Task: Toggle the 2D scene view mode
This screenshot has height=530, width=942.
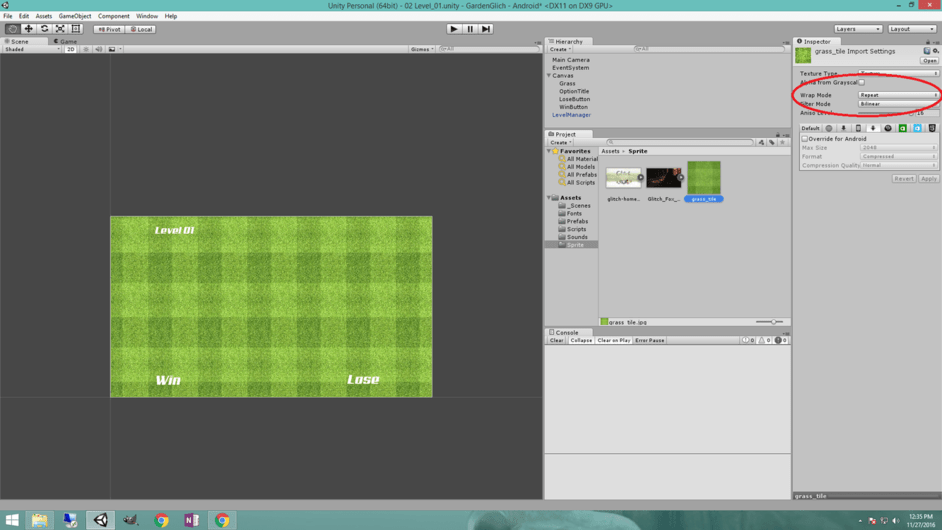Action: pos(71,49)
